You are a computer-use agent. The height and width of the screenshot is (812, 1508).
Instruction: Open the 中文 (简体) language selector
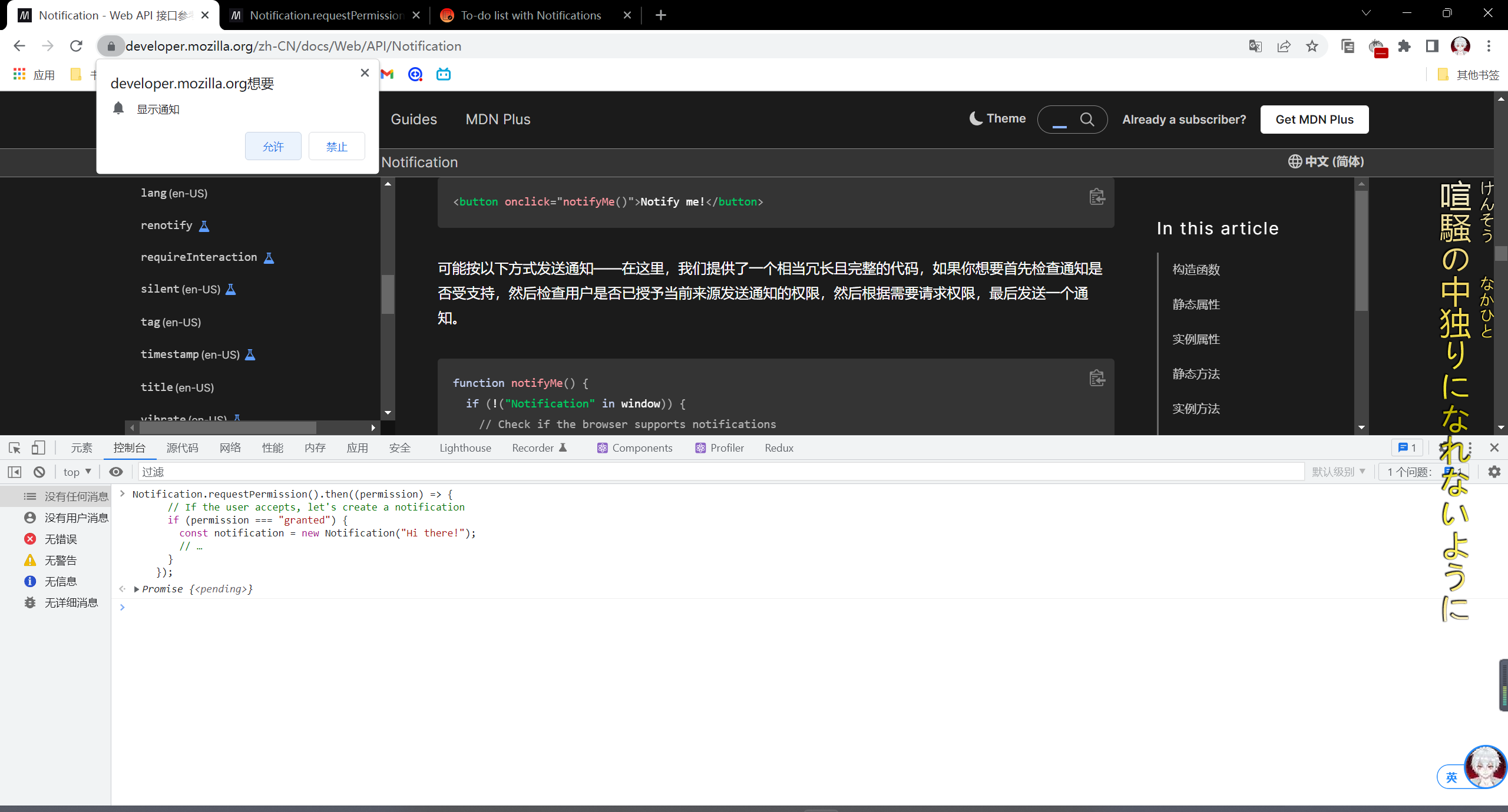[x=1325, y=161]
